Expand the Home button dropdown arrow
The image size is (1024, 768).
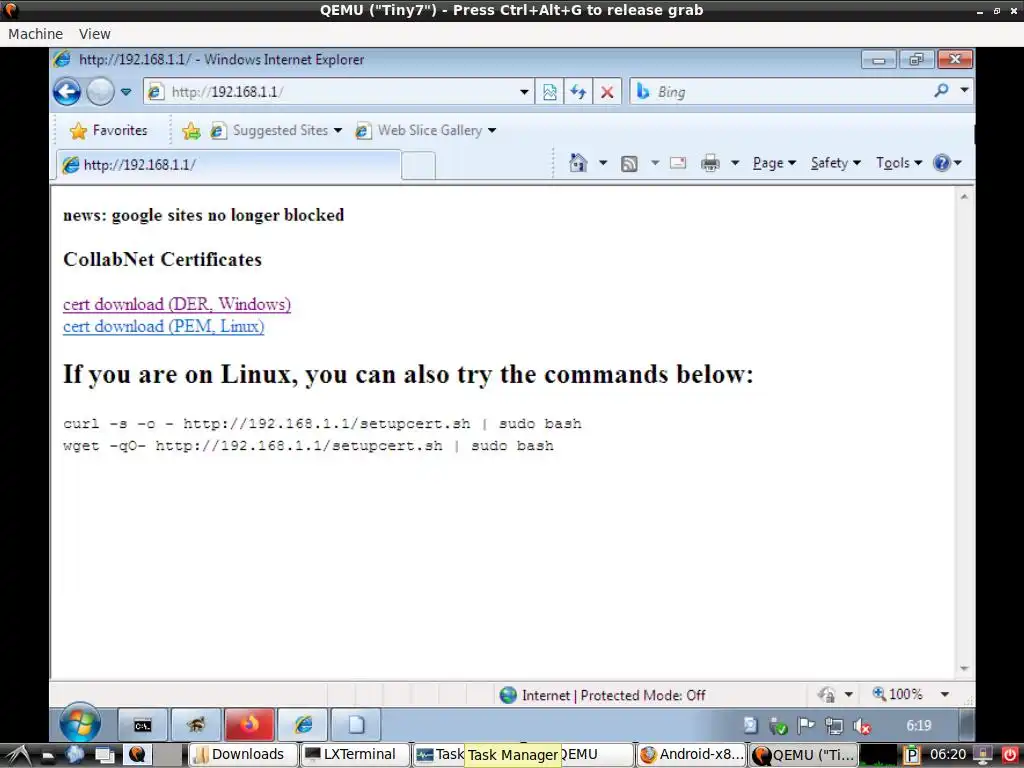coord(603,163)
